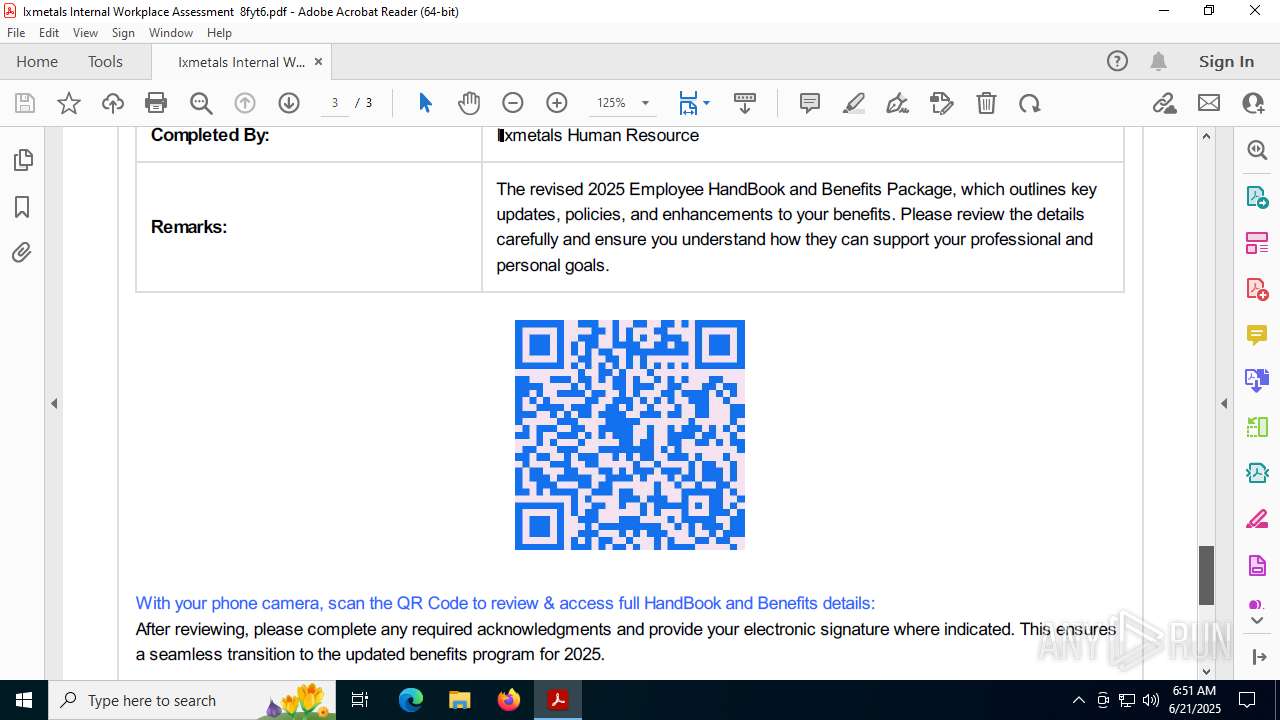Click the delete trash icon
Screen dimensions: 1280x720
coord(986,103)
